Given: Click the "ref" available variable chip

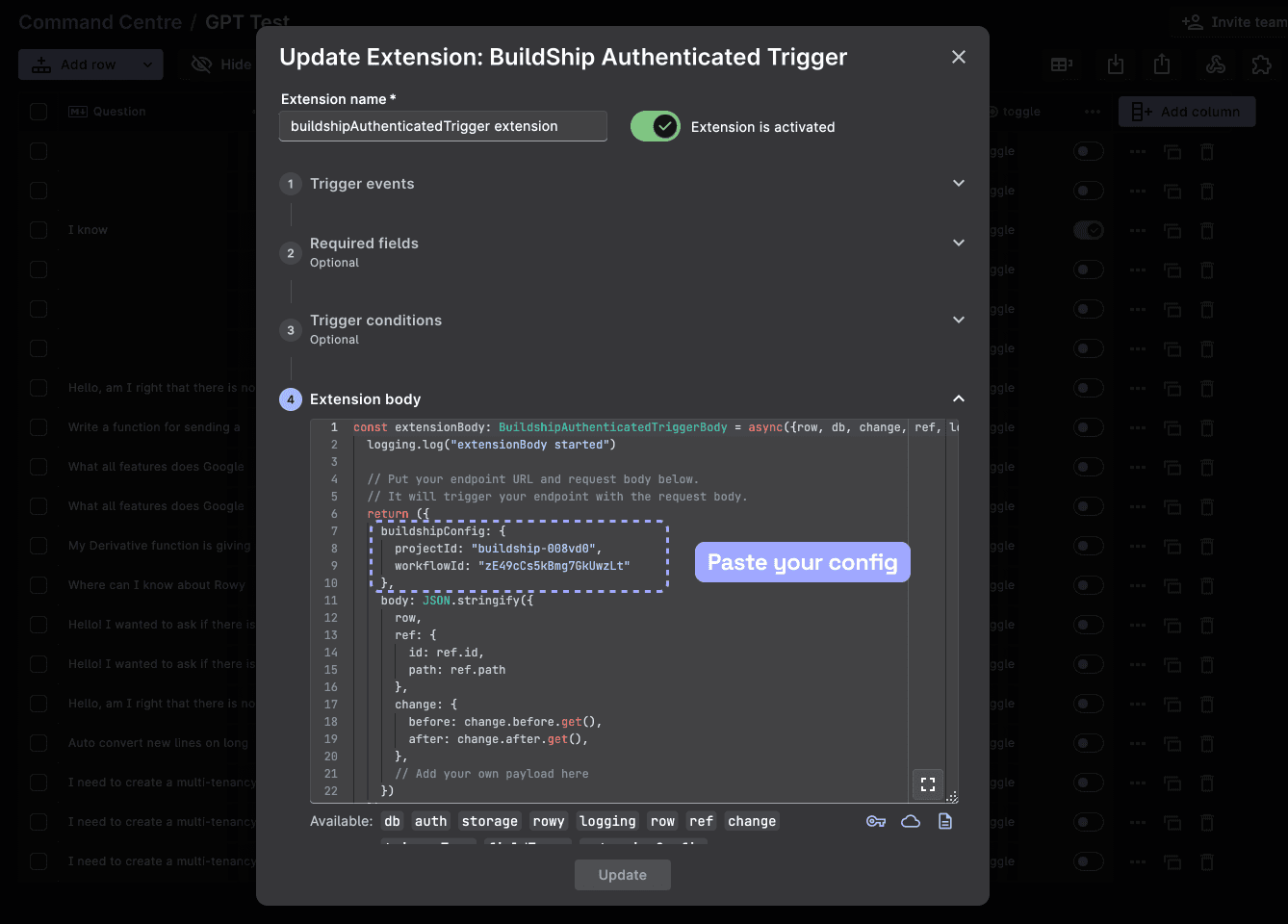Looking at the screenshot, I should [x=702, y=821].
